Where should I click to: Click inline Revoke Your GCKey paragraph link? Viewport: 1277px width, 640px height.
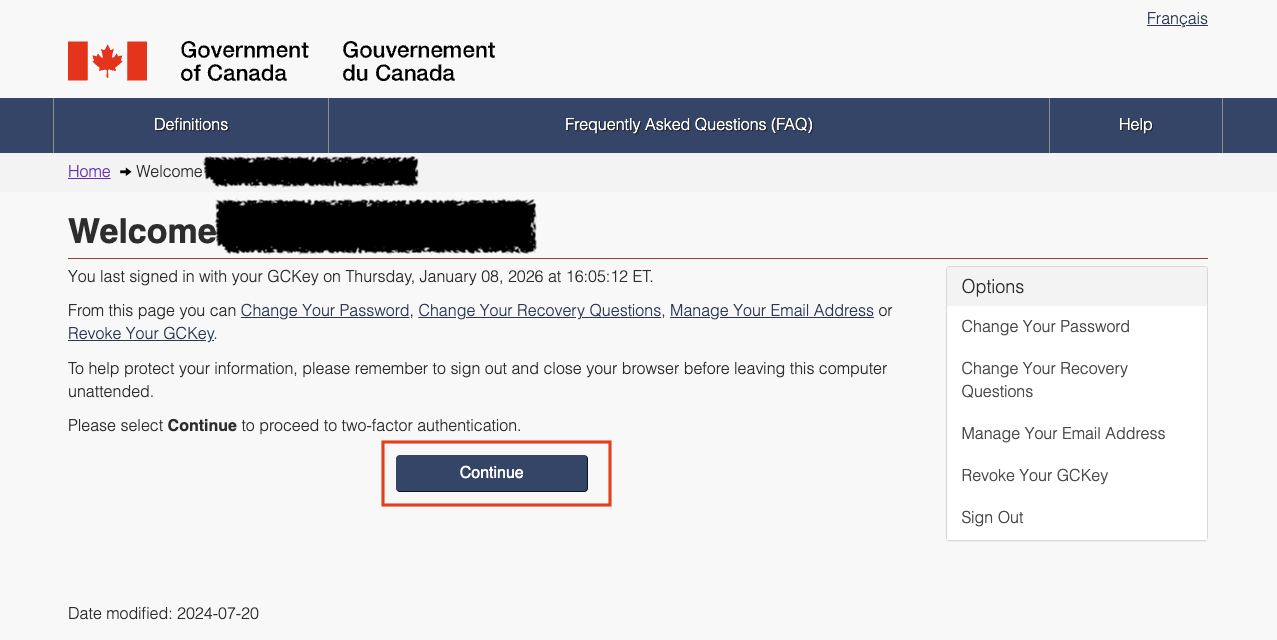coord(141,334)
